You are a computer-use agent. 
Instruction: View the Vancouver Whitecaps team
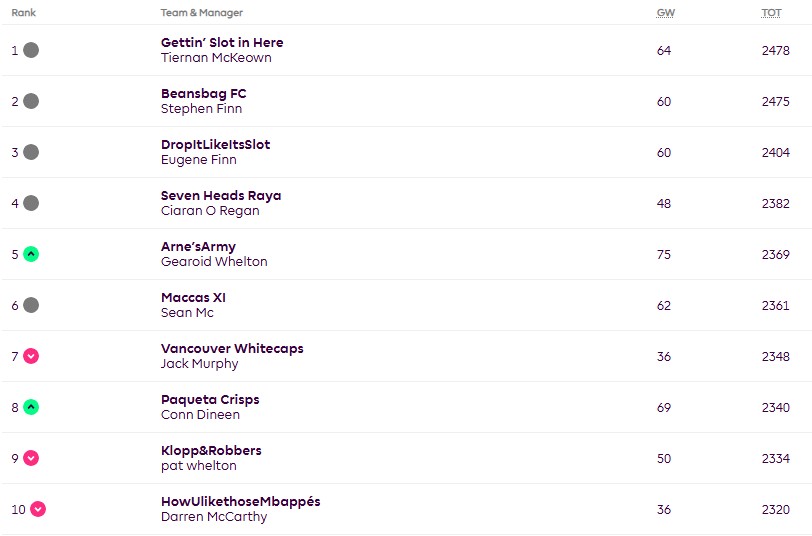point(232,349)
